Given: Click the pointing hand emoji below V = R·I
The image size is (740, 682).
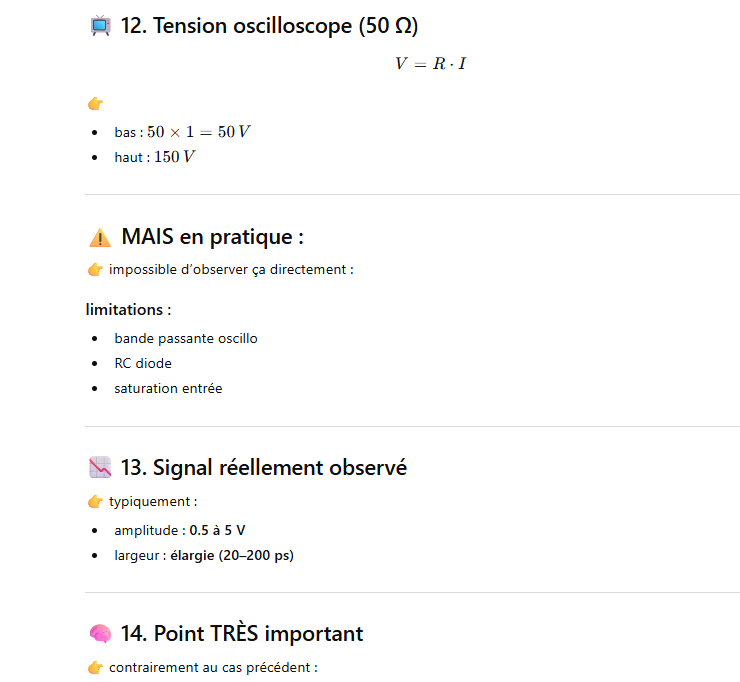Looking at the screenshot, I should click(96, 104).
